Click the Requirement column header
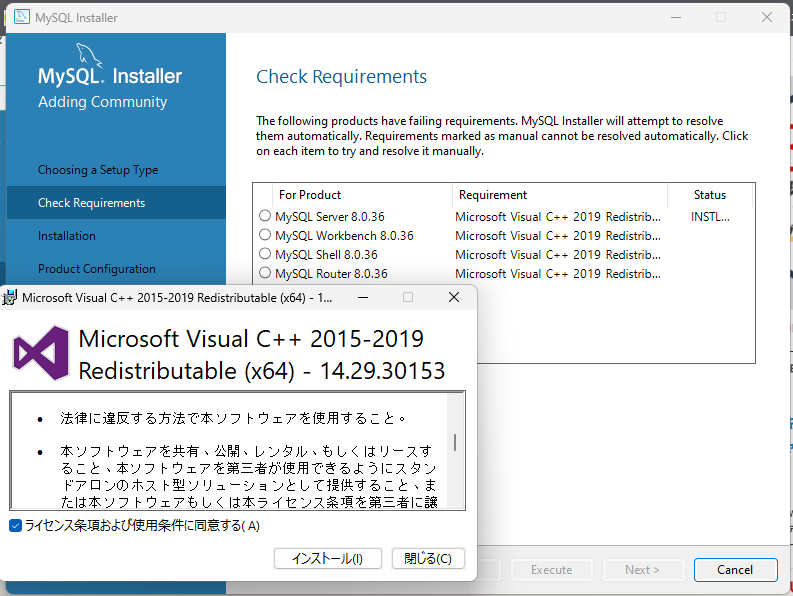 [x=559, y=195]
